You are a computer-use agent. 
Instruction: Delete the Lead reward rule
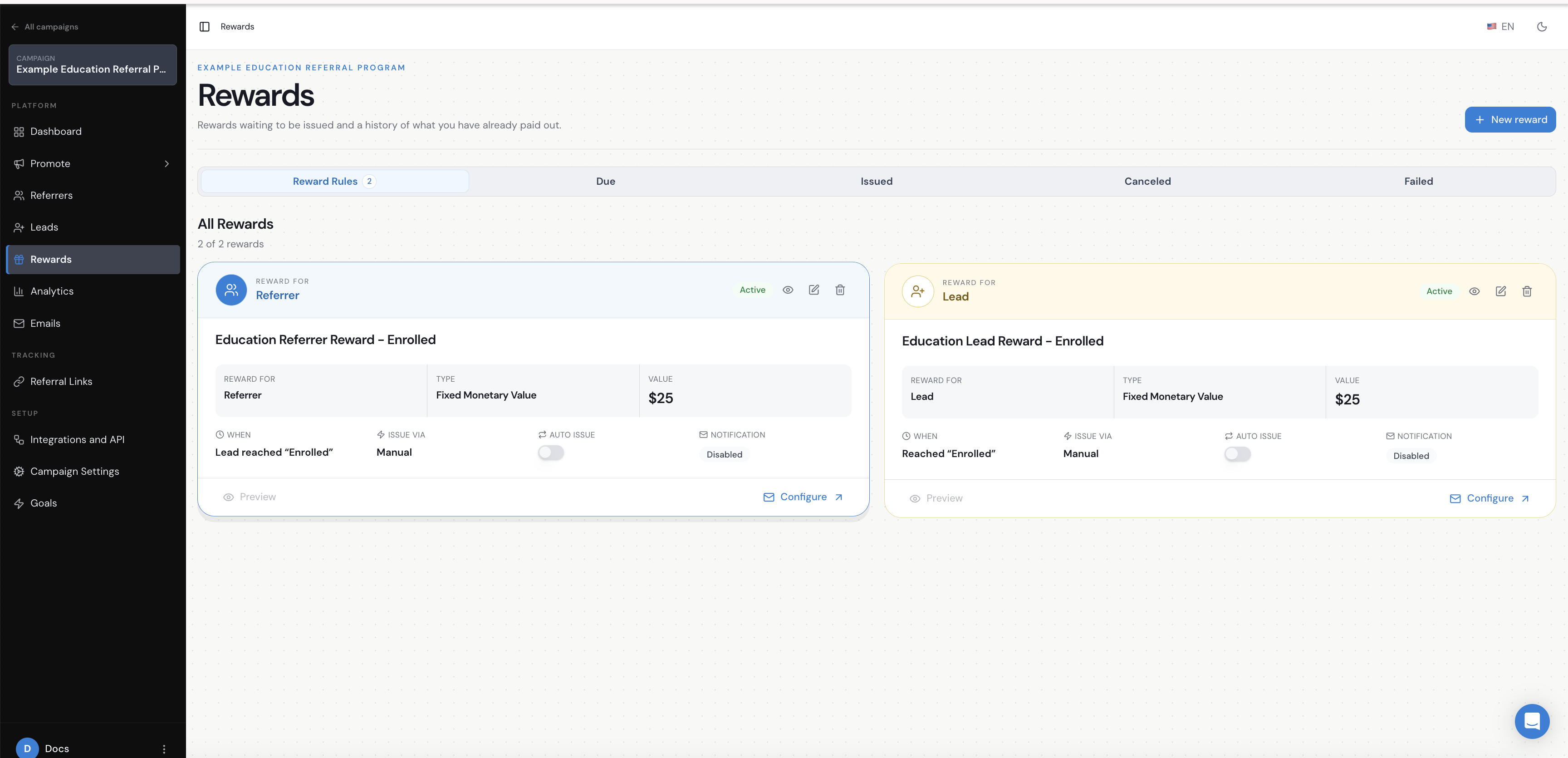1527,291
